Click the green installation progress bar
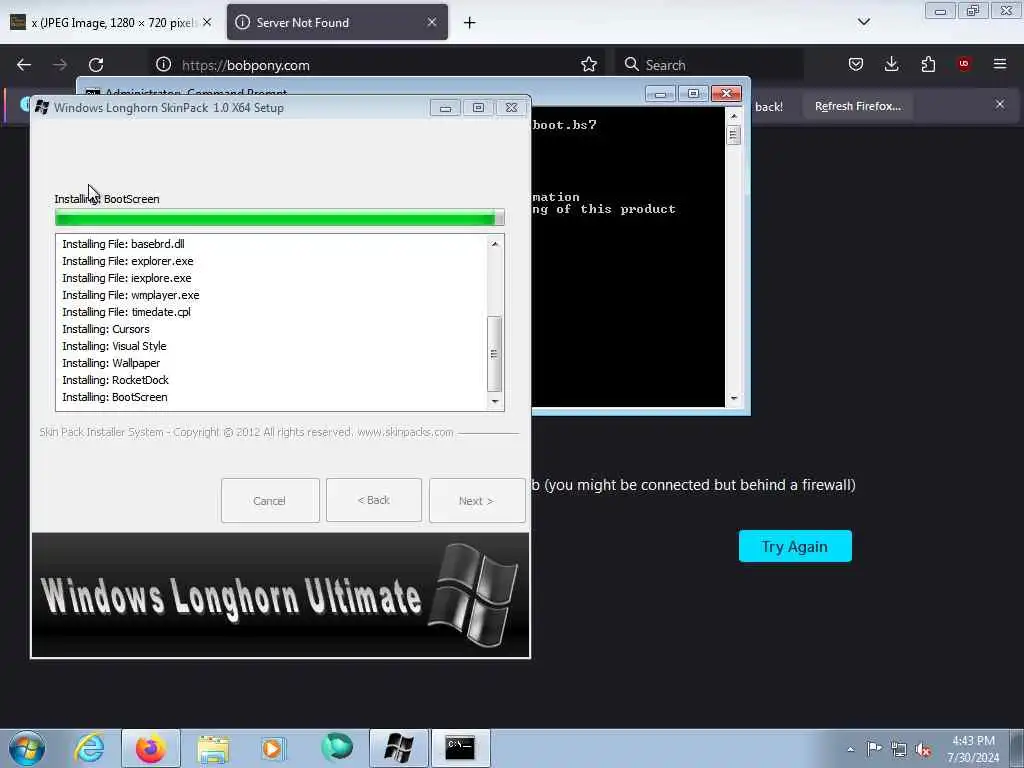 (x=280, y=217)
